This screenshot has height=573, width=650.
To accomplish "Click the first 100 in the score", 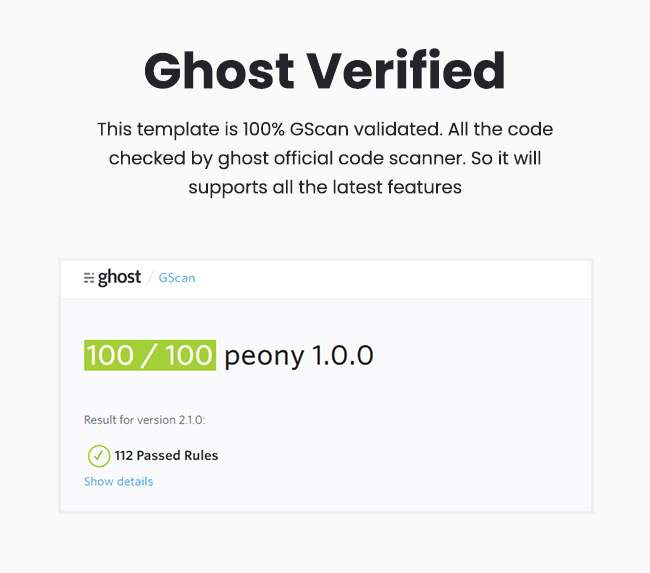I will (110, 356).
